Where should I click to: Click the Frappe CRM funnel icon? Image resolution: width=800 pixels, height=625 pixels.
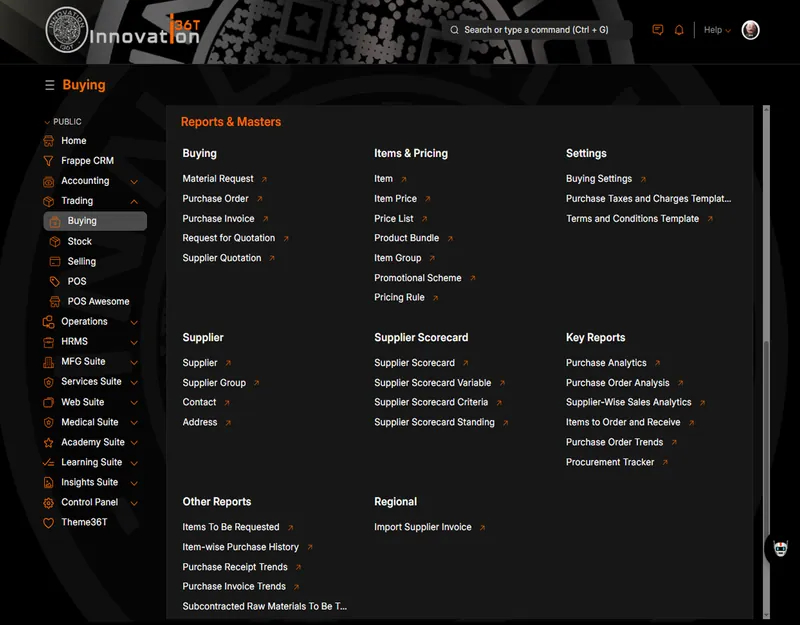tap(48, 161)
